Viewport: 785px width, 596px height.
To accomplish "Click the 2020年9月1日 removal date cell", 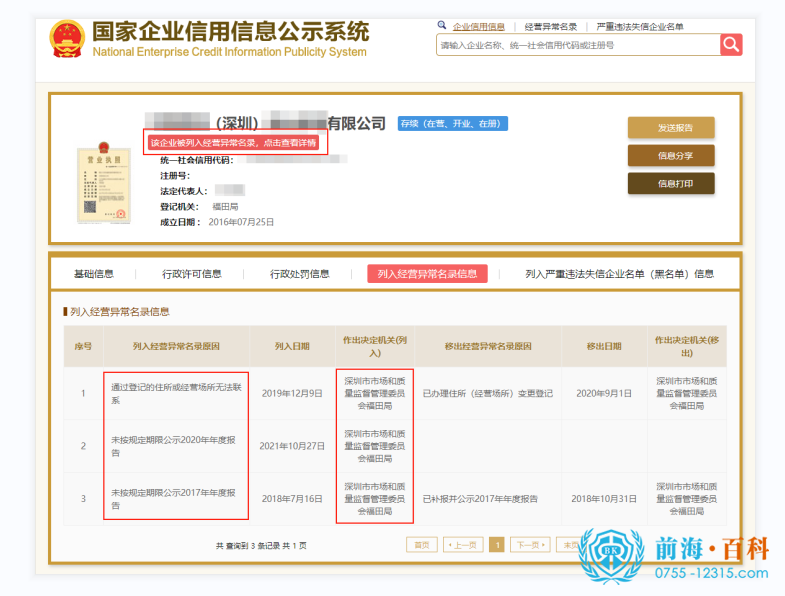I will point(604,394).
